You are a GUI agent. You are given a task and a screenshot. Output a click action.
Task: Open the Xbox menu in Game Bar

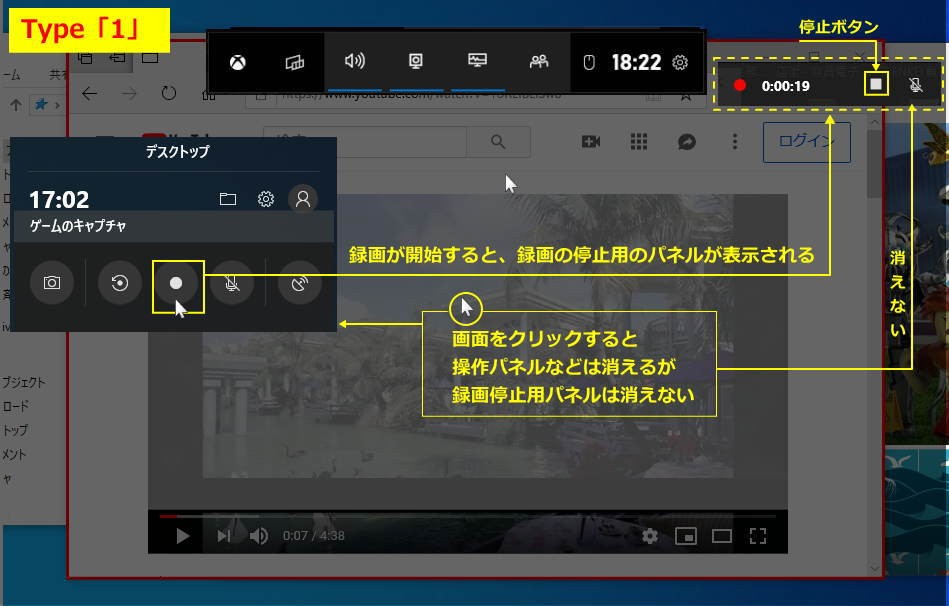[x=238, y=62]
